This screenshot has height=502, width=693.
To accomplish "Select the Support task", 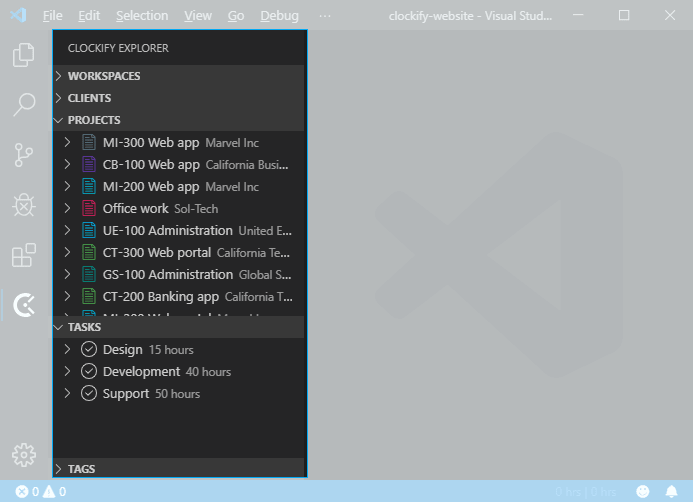I will [179, 393].
